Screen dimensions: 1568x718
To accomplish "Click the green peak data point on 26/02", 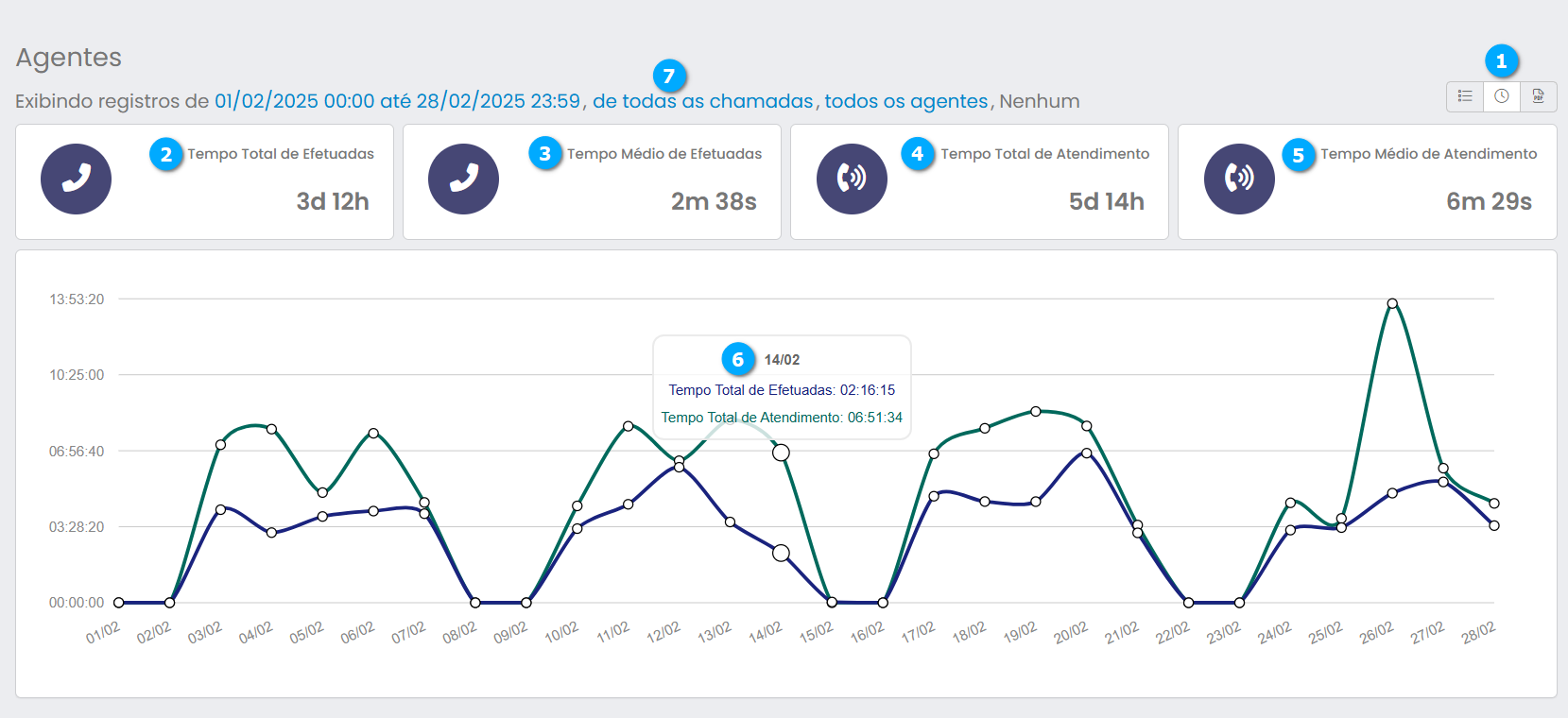I will (x=1392, y=303).
